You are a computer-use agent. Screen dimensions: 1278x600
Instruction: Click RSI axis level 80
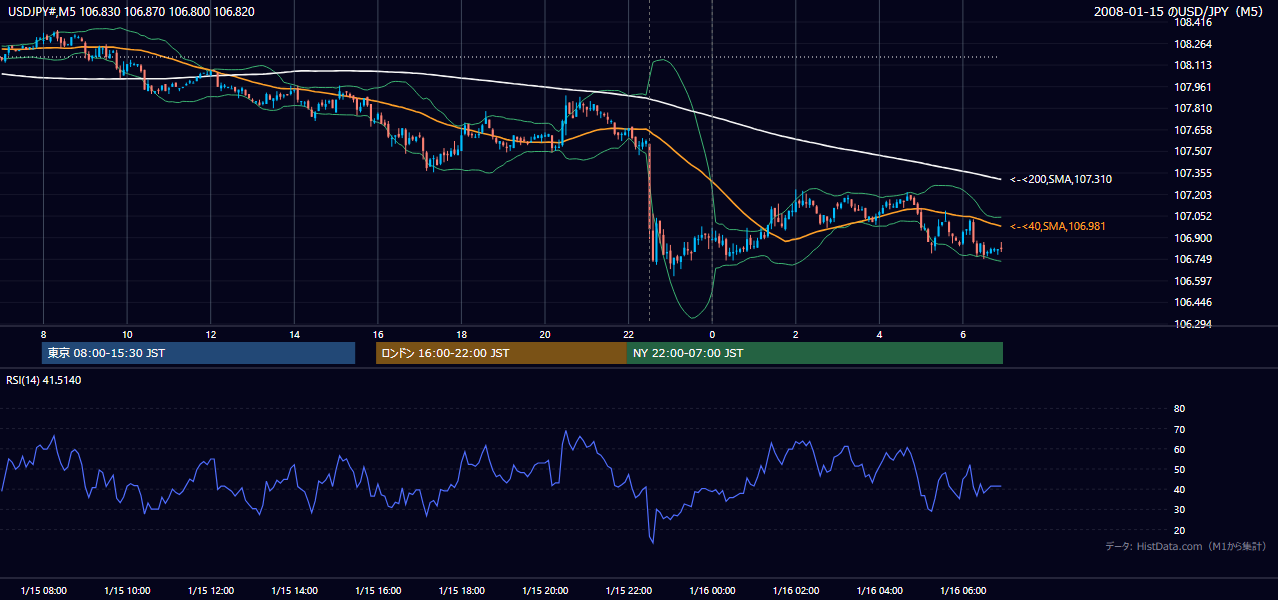(1179, 409)
